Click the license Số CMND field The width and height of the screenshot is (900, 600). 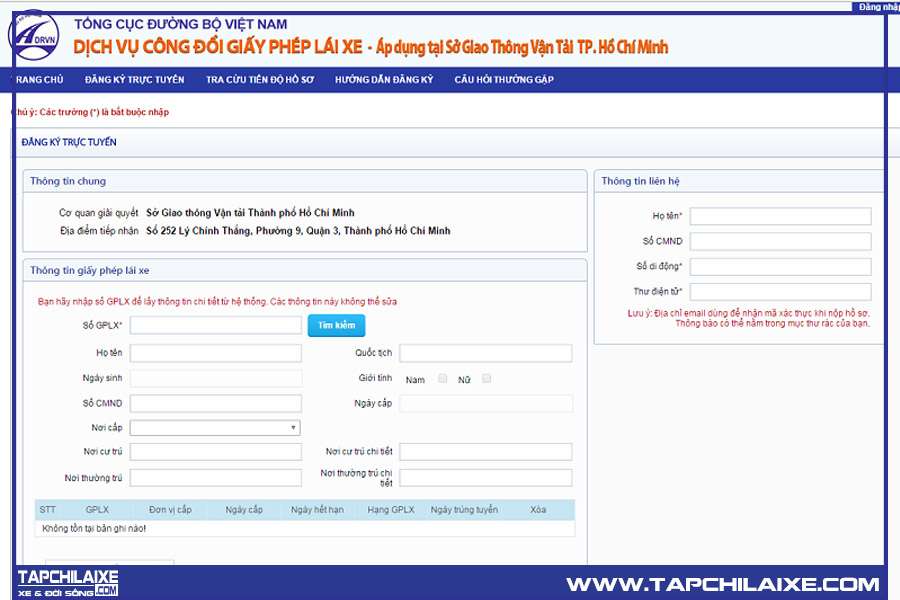click(216, 404)
